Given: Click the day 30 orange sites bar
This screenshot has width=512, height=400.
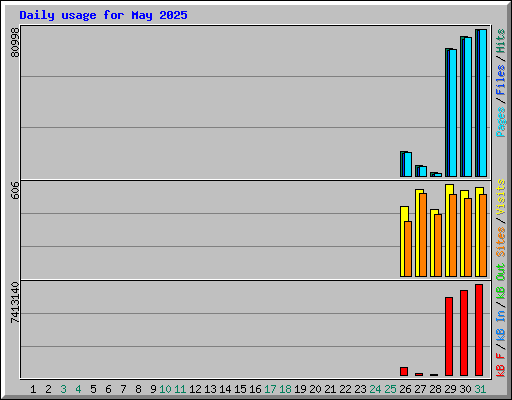Looking at the screenshot, I should click(468, 237).
